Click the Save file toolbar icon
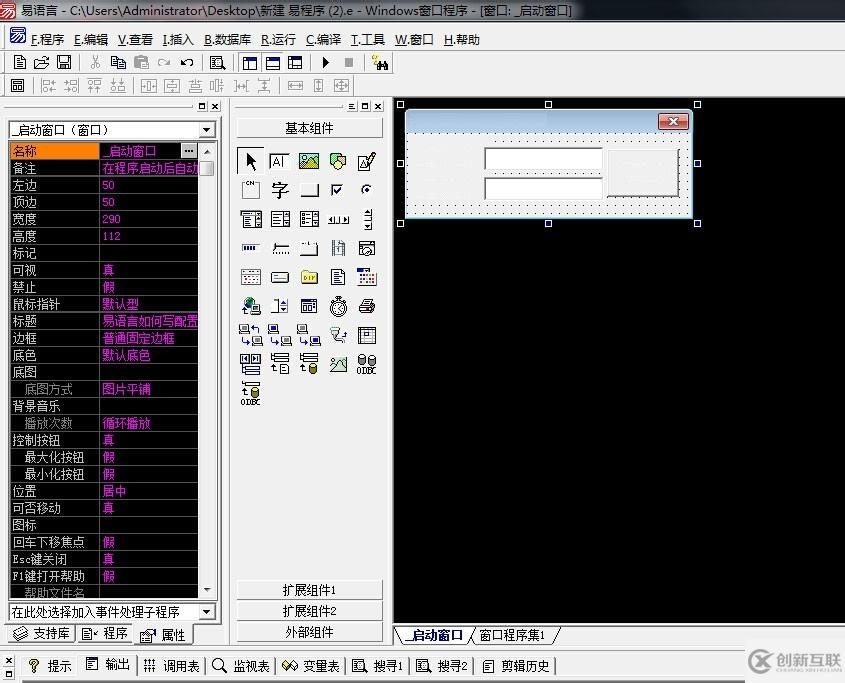845x683 pixels. click(x=64, y=62)
